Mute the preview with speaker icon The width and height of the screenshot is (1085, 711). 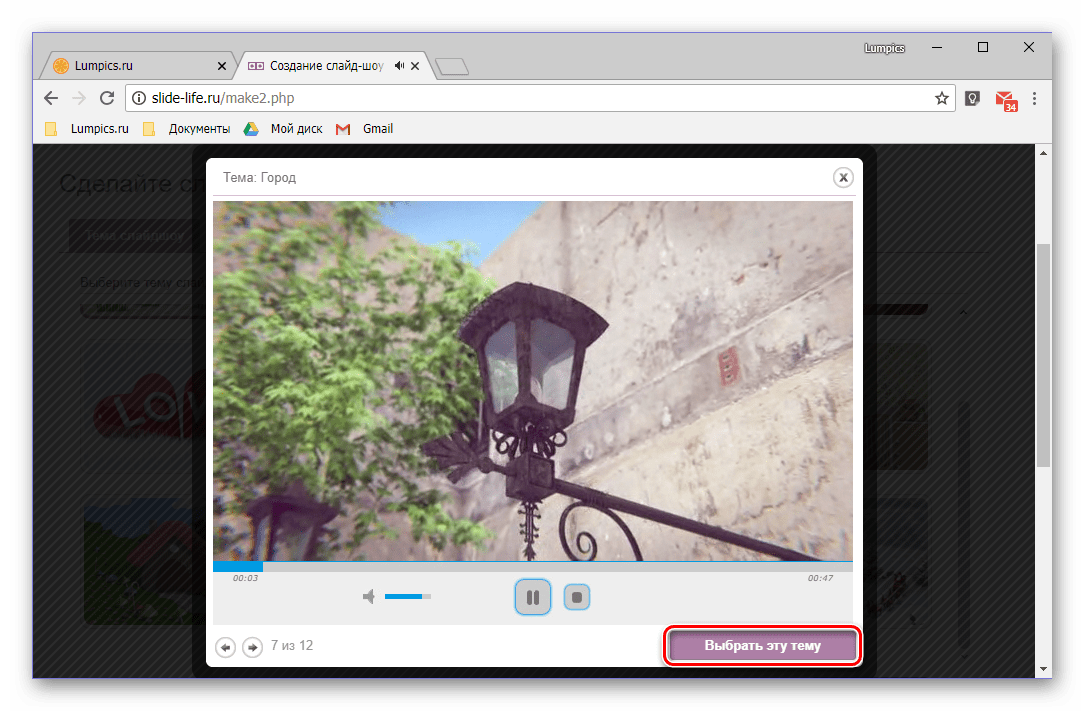tap(369, 596)
